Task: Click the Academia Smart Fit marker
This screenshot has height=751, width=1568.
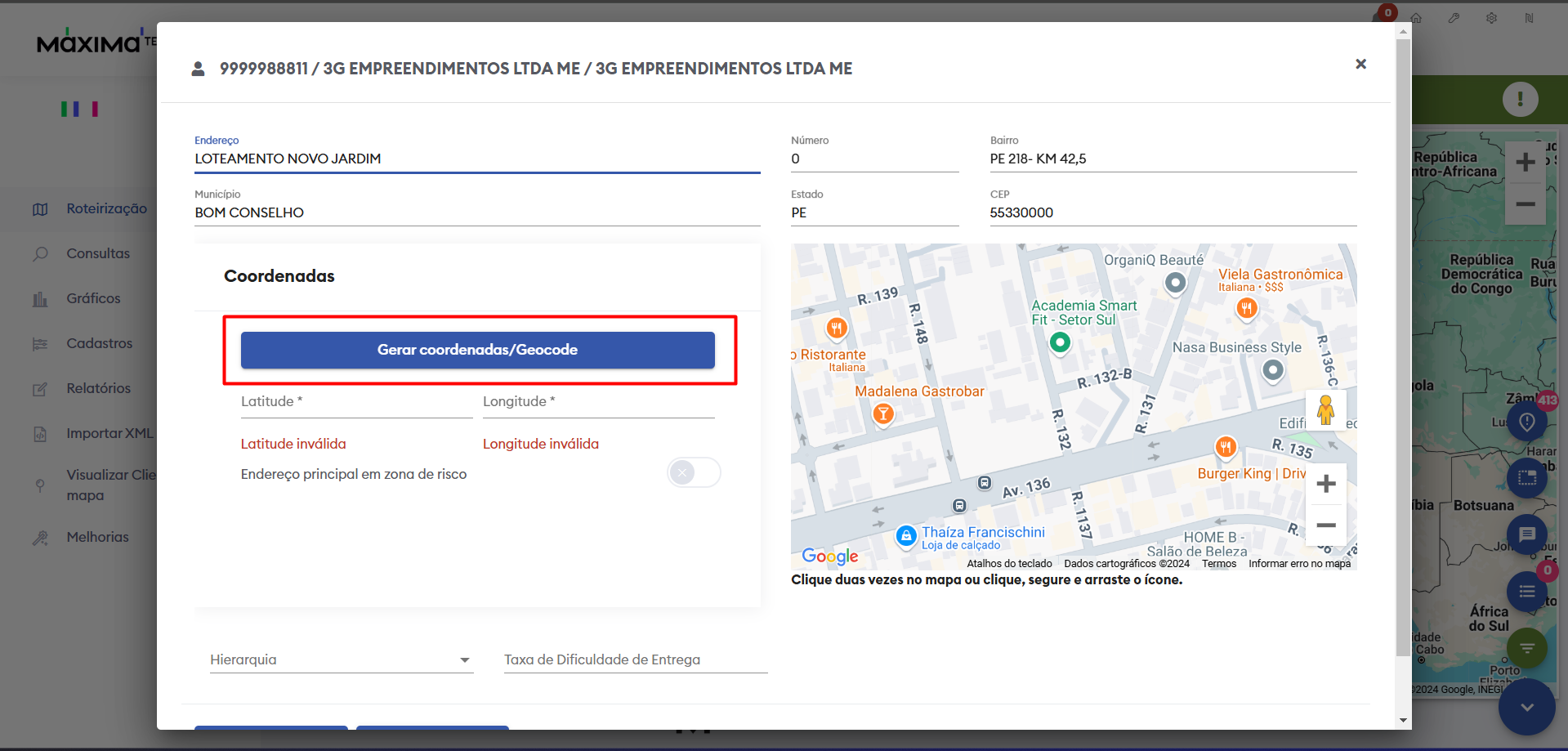Action: point(1060,342)
